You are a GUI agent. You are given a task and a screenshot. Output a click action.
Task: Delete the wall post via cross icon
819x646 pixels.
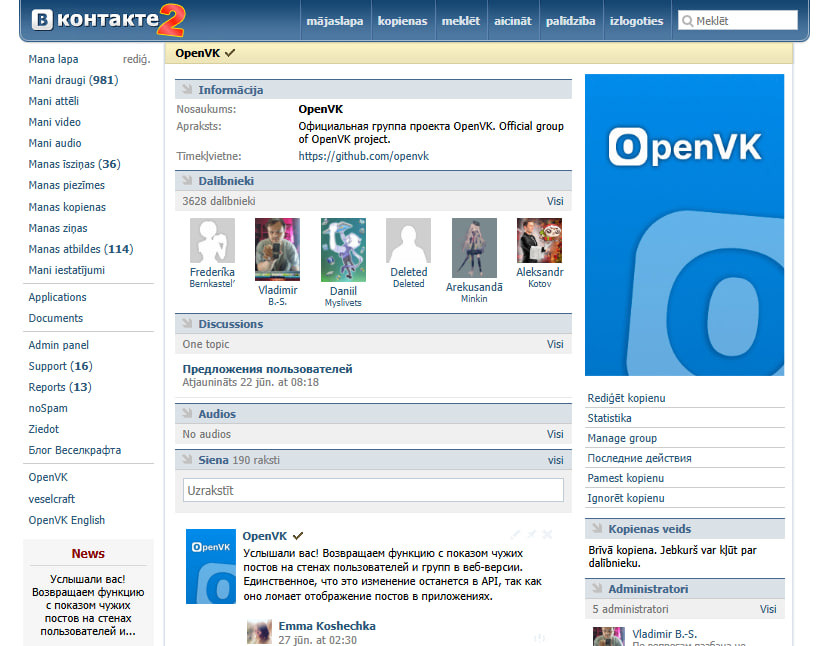click(547, 534)
